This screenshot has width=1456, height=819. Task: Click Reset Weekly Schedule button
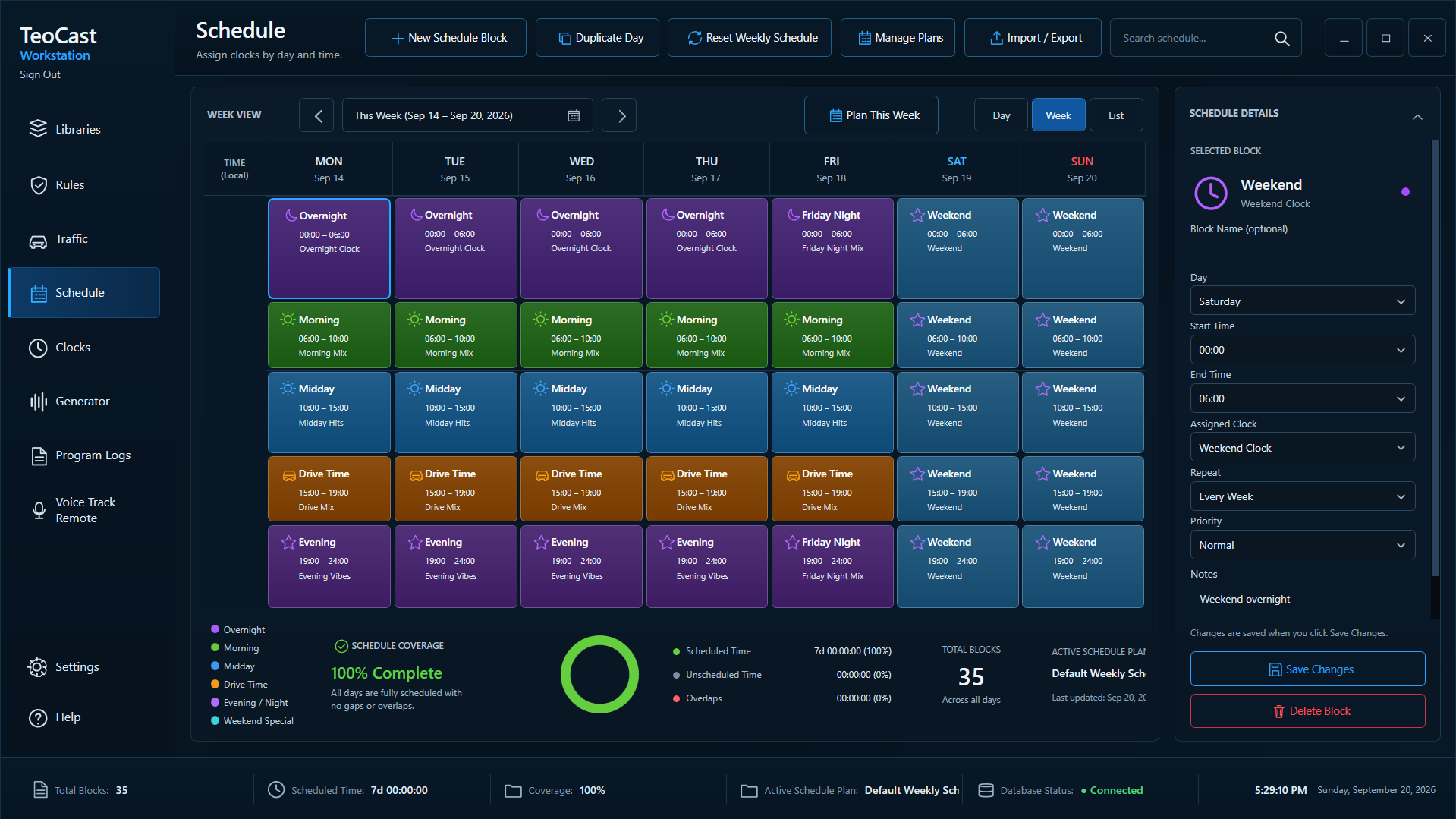(750, 38)
